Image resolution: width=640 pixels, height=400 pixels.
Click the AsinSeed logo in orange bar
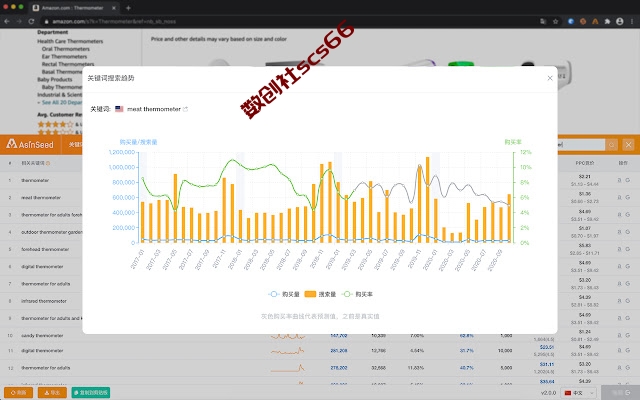point(30,144)
